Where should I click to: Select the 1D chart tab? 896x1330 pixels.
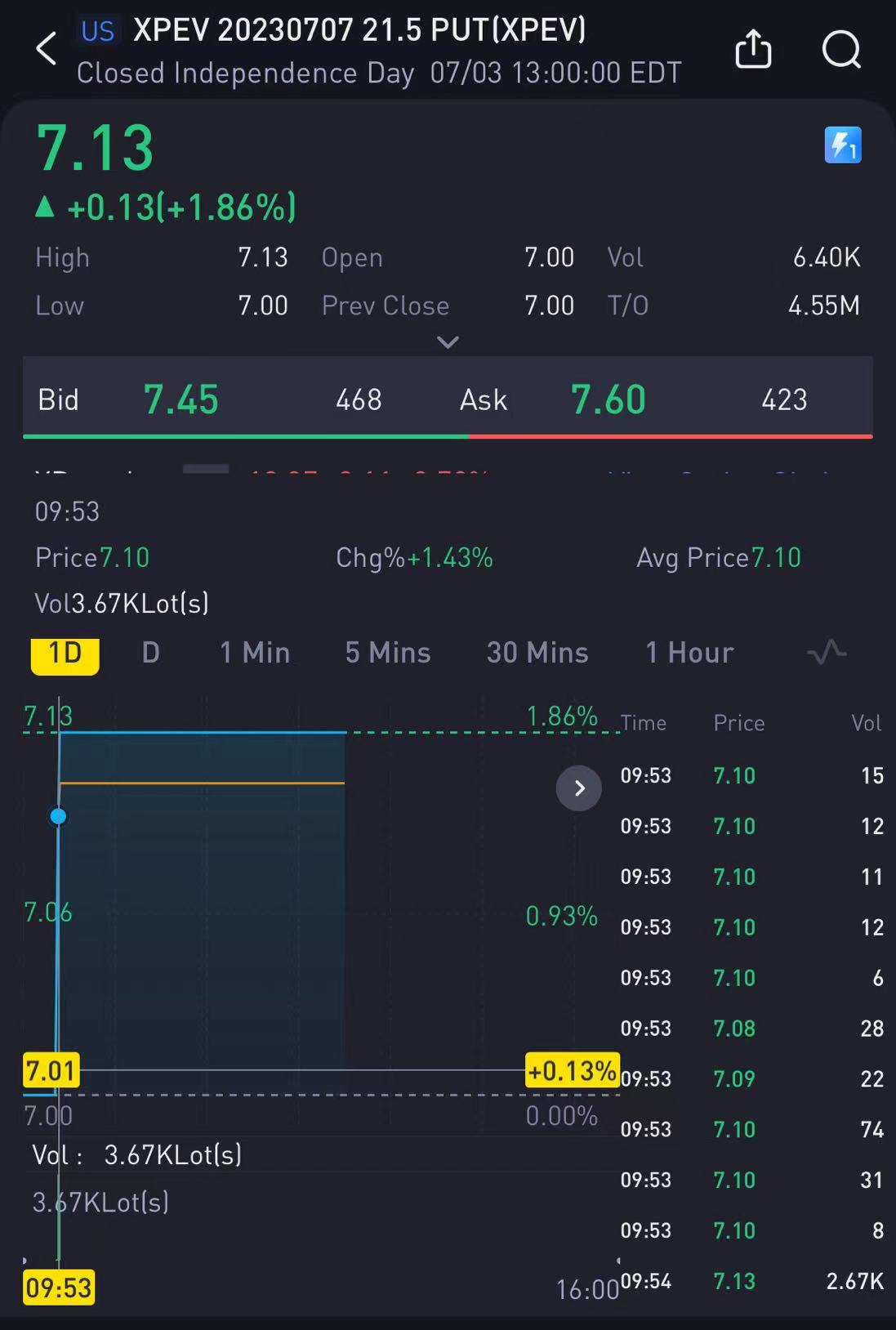point(65,654)
